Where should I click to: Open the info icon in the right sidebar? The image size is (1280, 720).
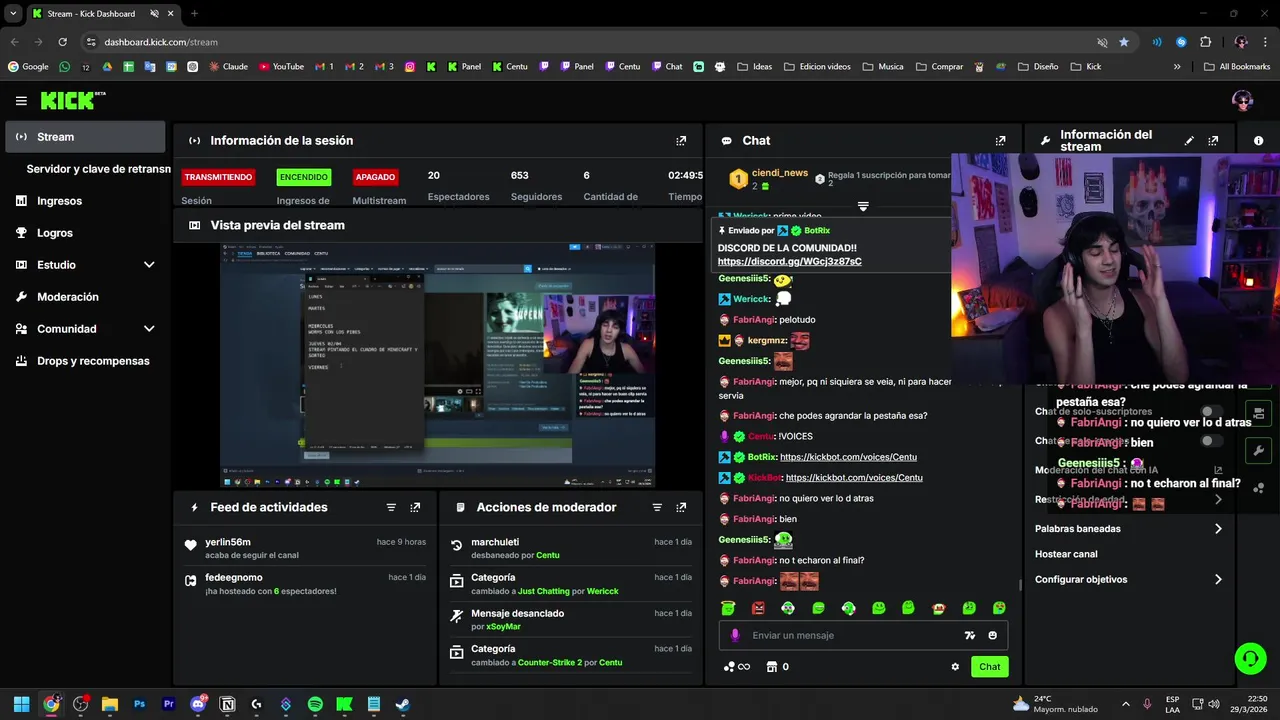tap(1258, 141)
